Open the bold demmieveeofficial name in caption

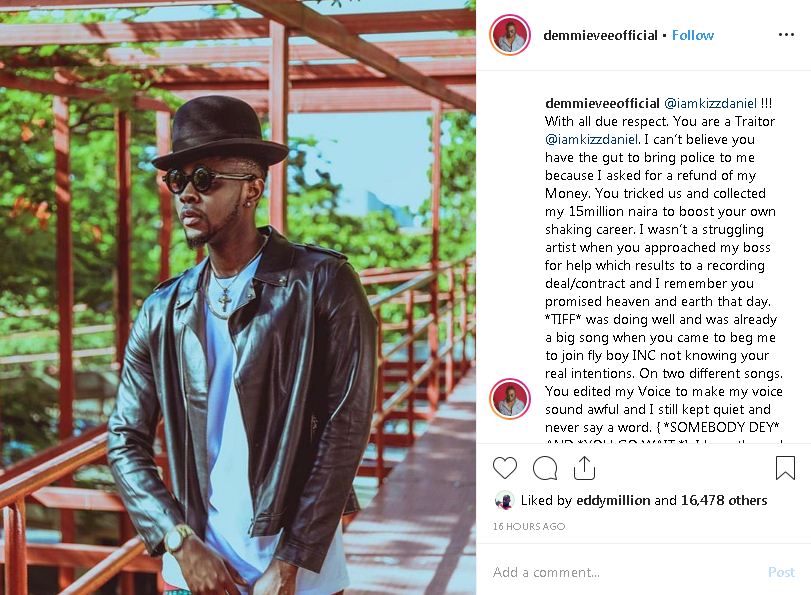tap(602, 103)
